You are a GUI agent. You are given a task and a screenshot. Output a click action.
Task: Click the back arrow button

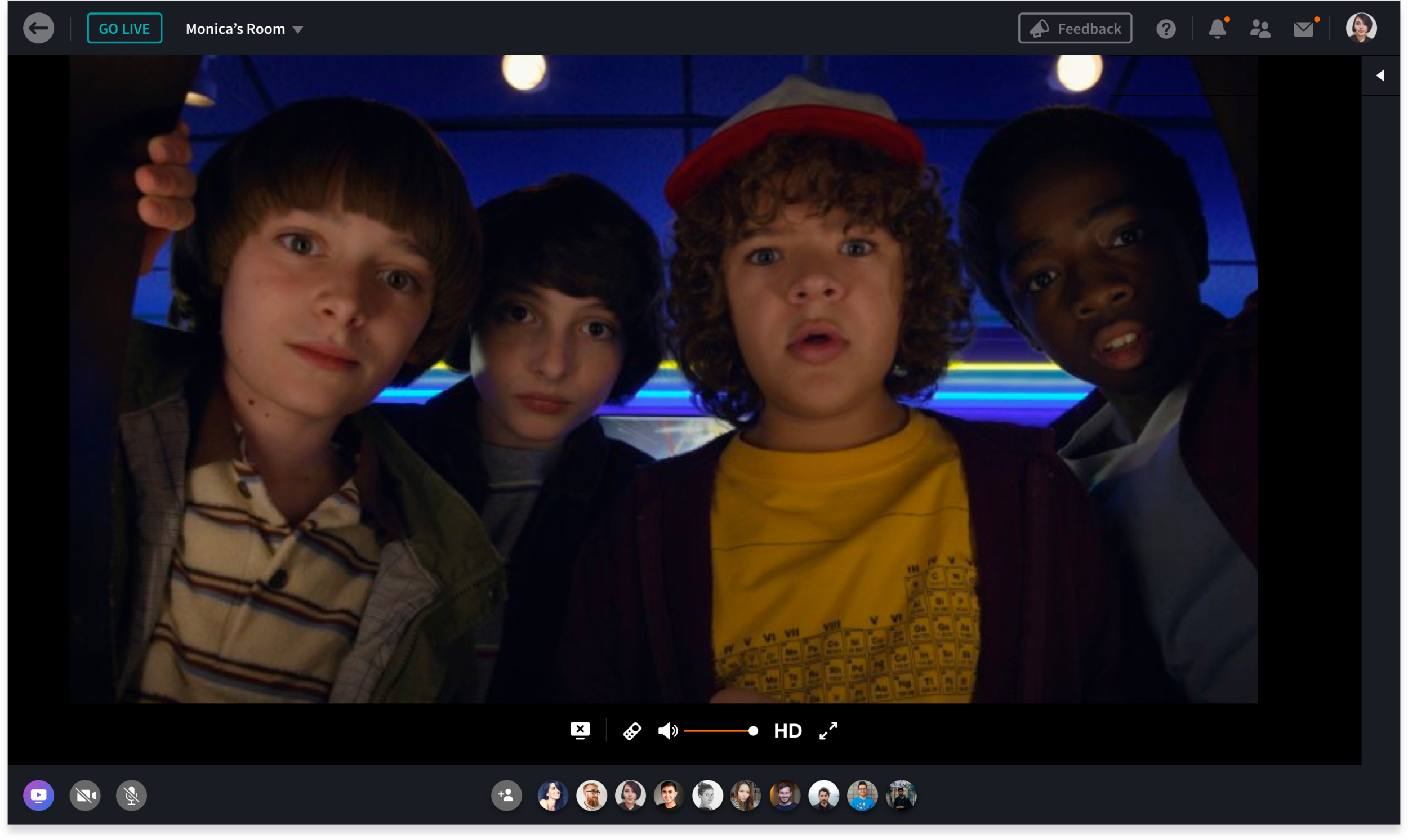[38, 28]
